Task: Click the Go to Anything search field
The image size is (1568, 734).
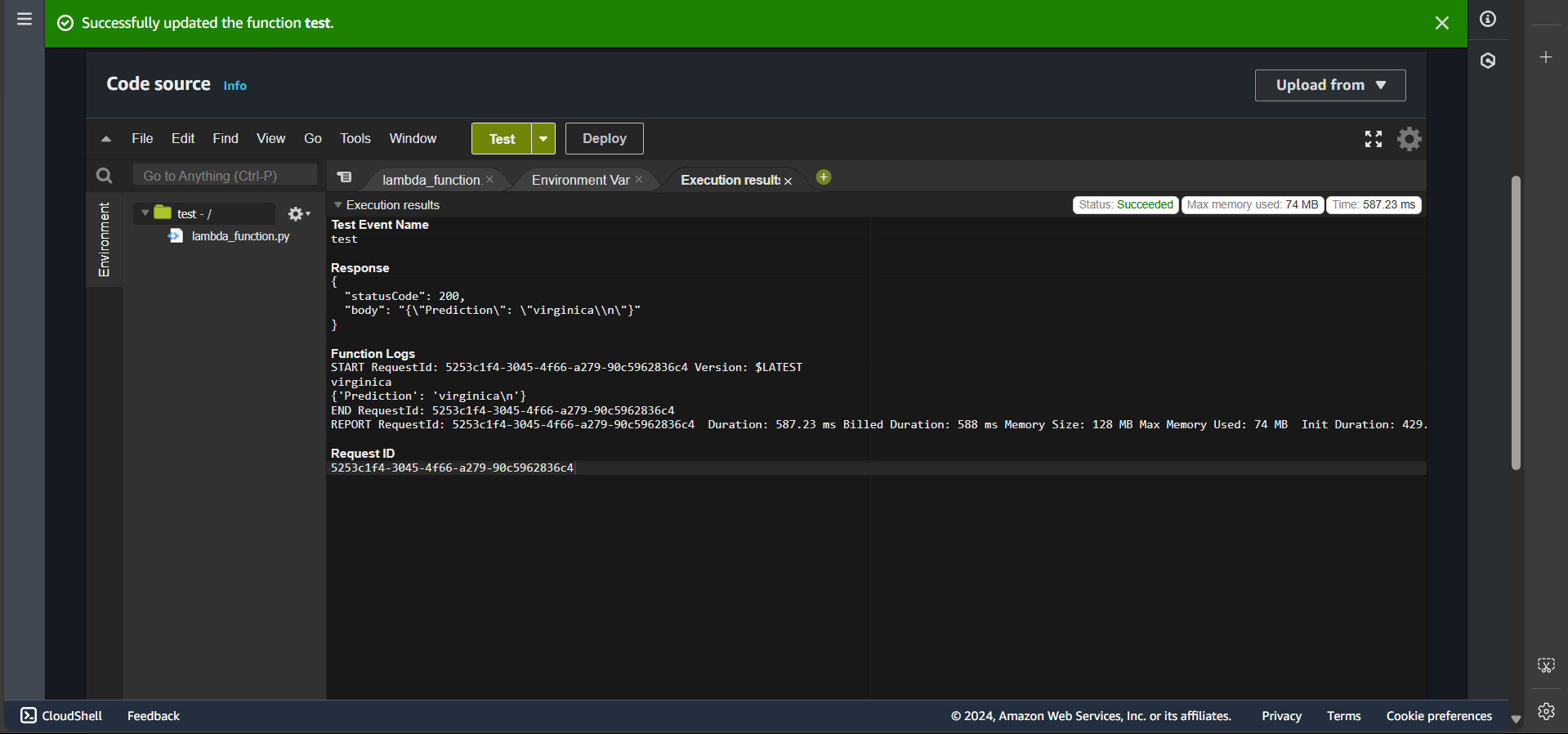Action: click(225, 176)
